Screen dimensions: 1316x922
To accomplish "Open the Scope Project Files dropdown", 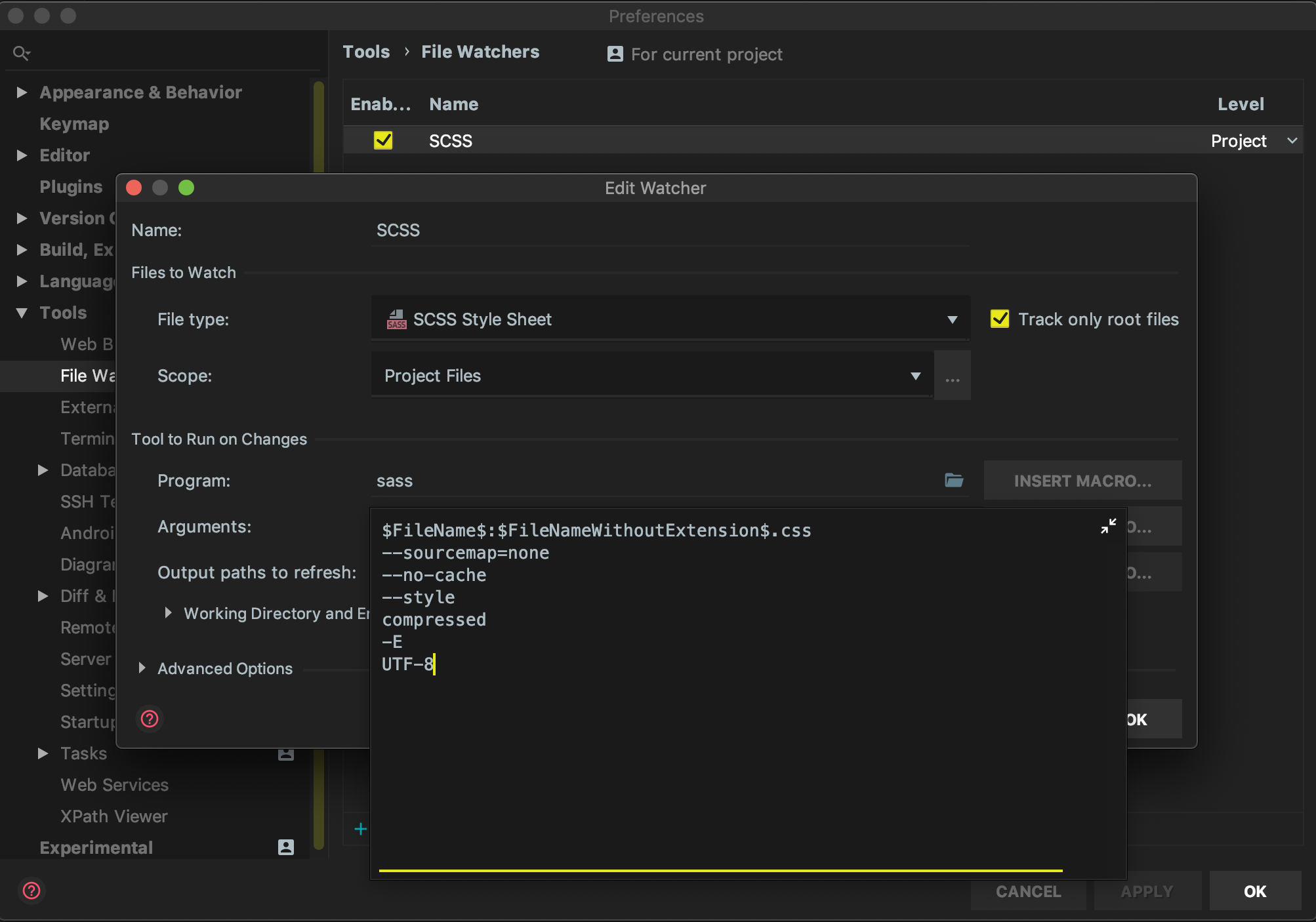I will tap(652, 376).
